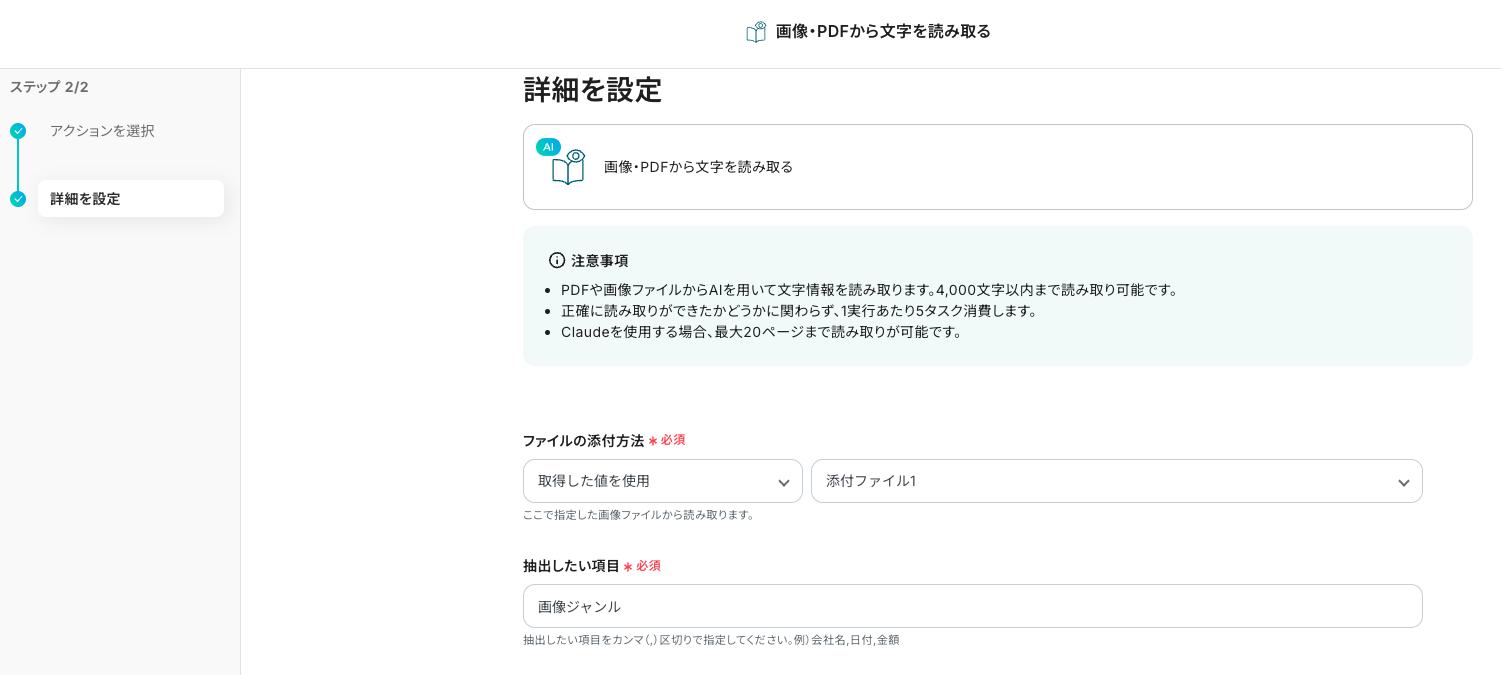
Task: Click the checkmark circle for 詳細を設定
Action: [x=18, y=199]
